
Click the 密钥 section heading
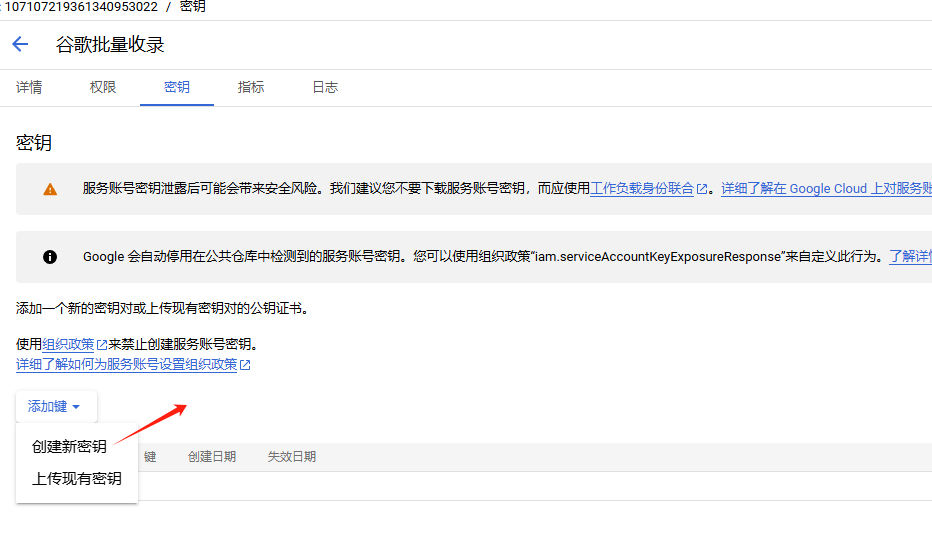point(34,143)
